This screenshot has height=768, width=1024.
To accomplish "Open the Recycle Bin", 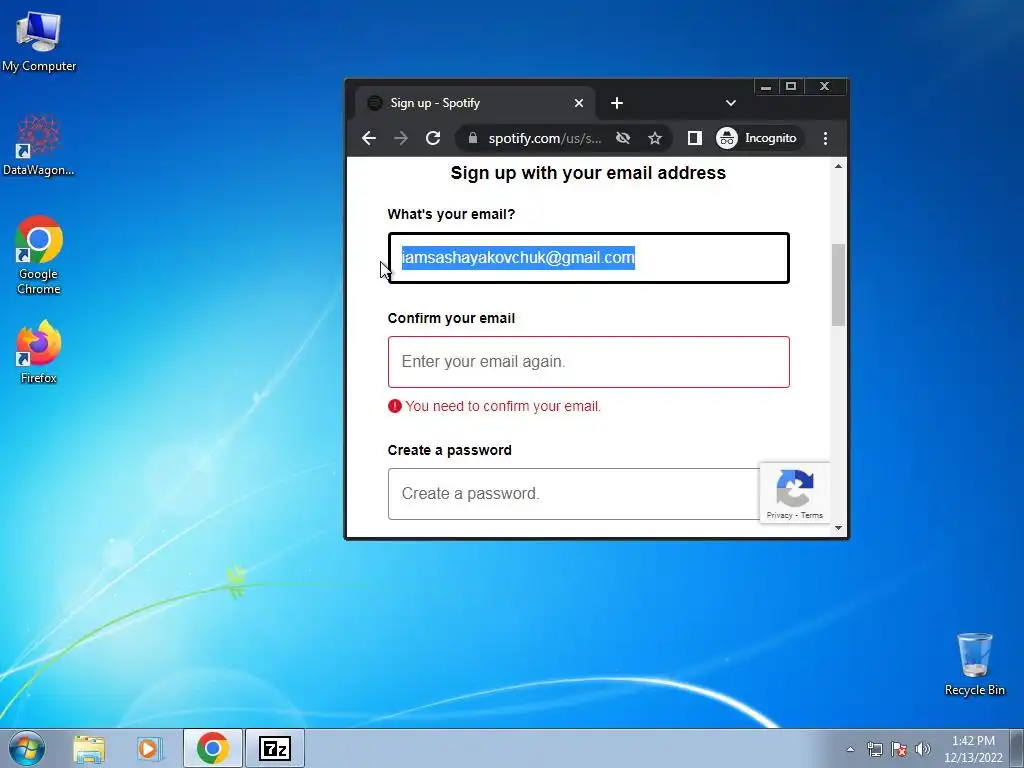I will [x=974, y=664].
